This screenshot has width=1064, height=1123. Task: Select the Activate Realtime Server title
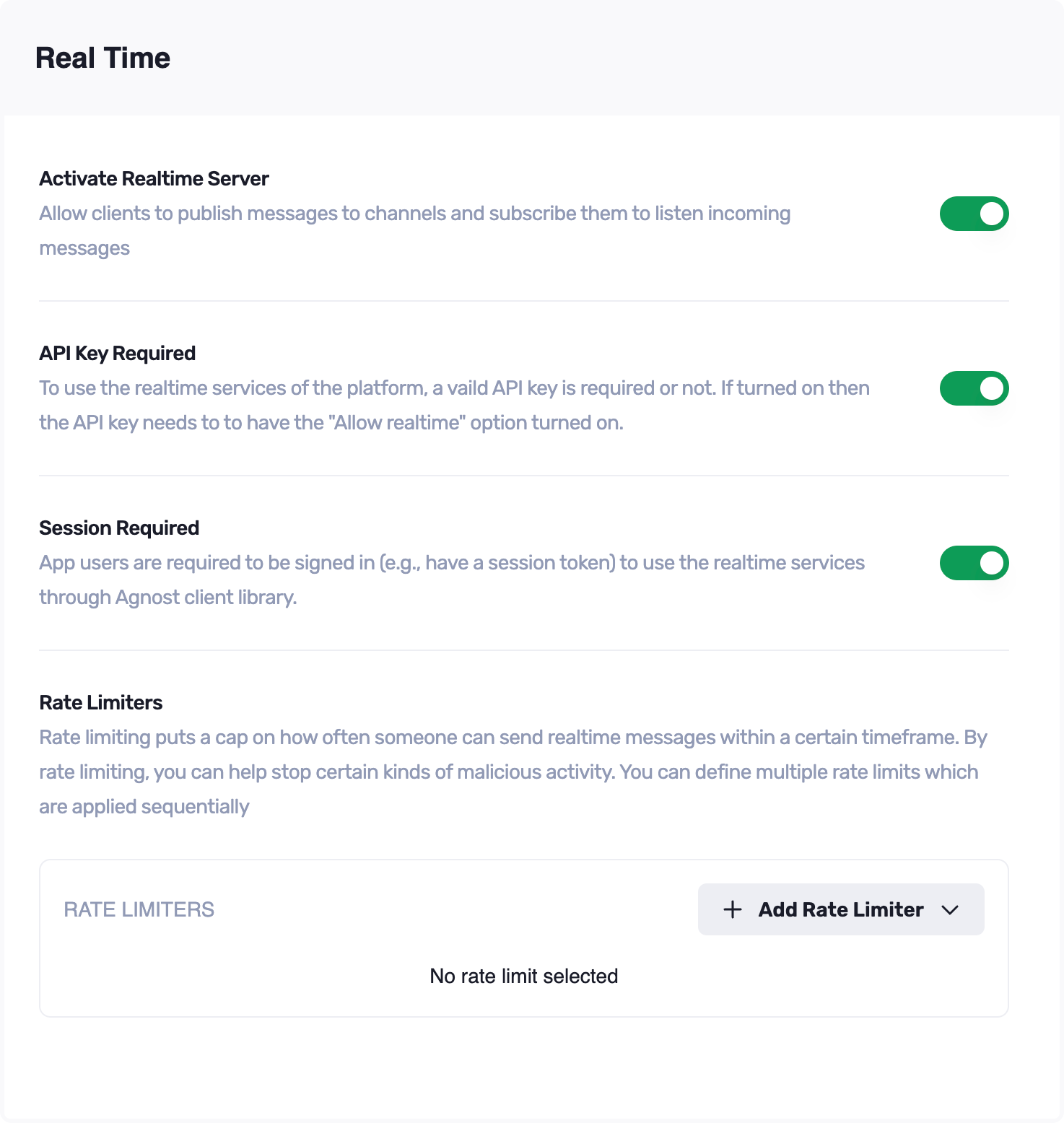pyautogui.click(x=154, y=178)
